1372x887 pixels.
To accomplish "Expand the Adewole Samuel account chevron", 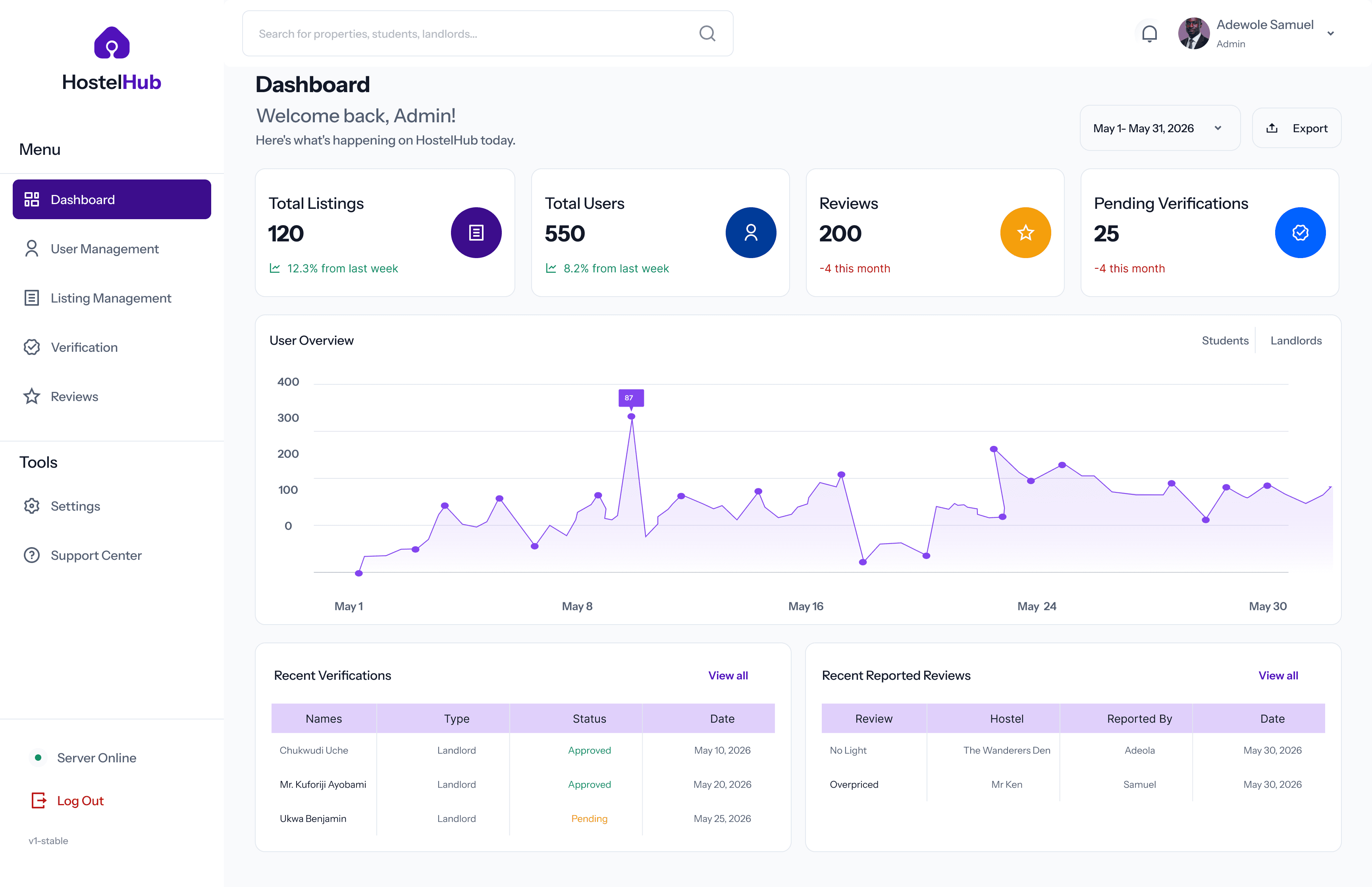I will tap(1331, 33).
